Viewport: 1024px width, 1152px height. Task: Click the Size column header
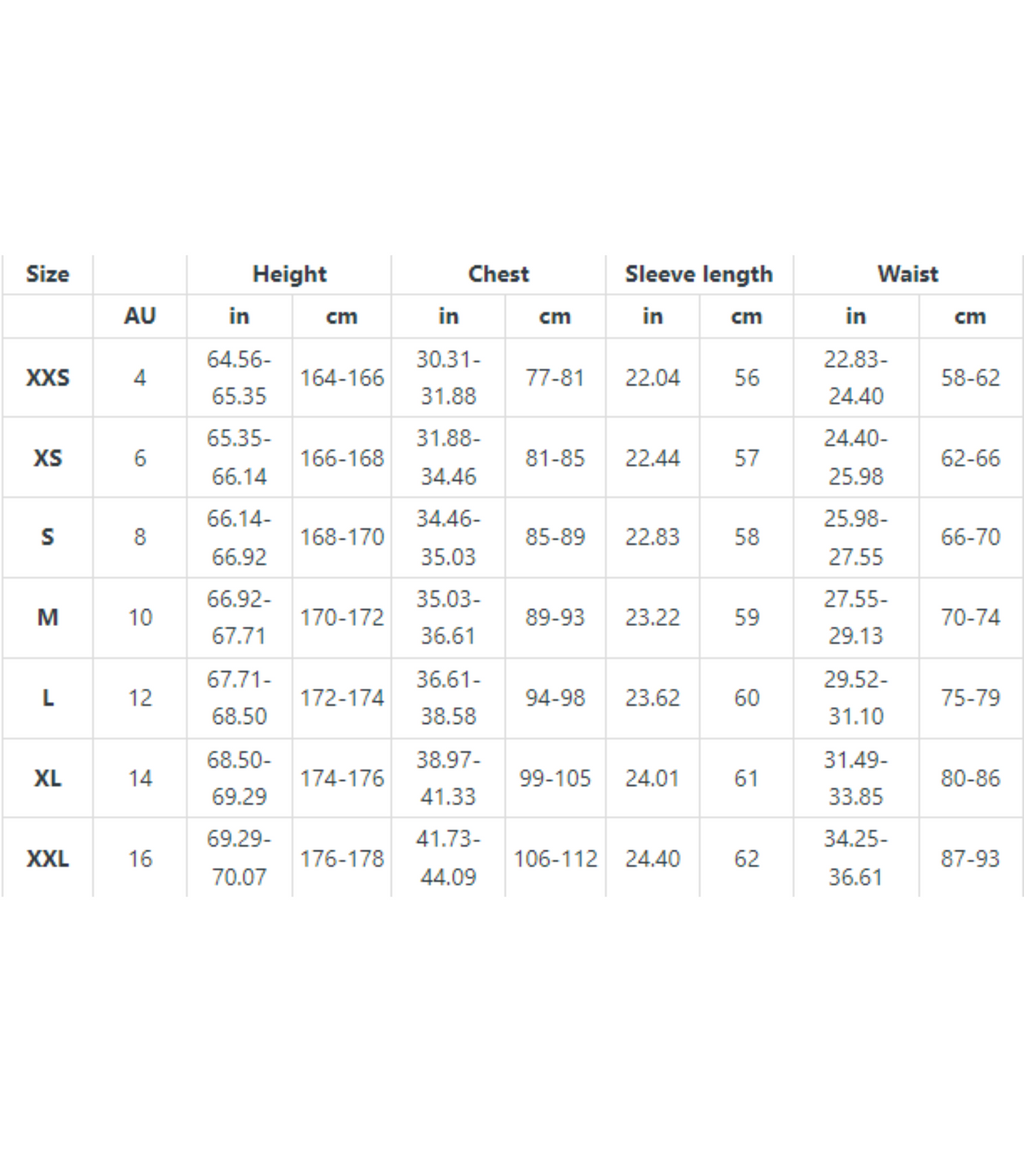point(47,274)
